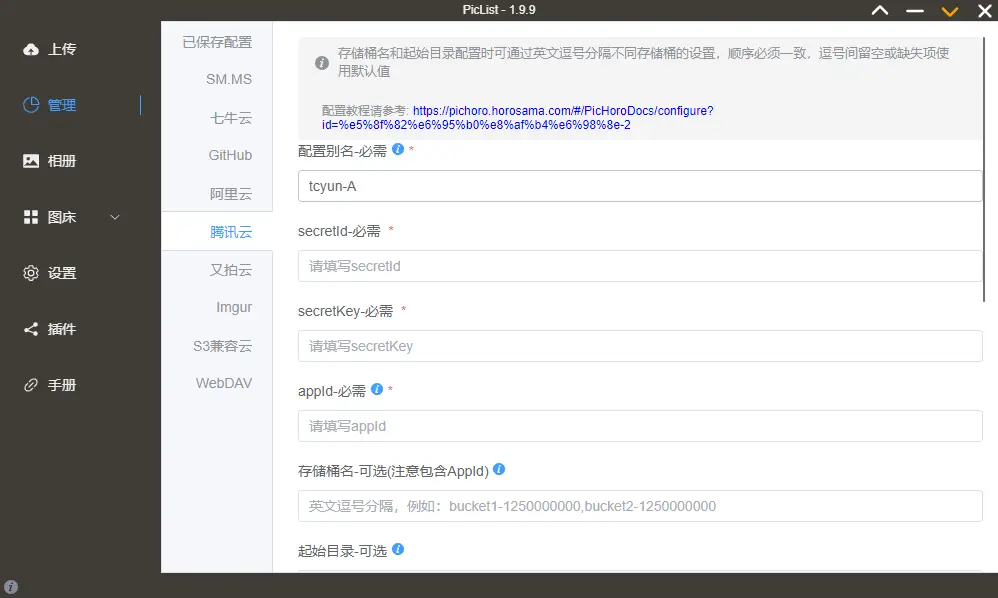Focus the secretId input field
This screenshot has height=598, width=998.
[x=640, y=266]
